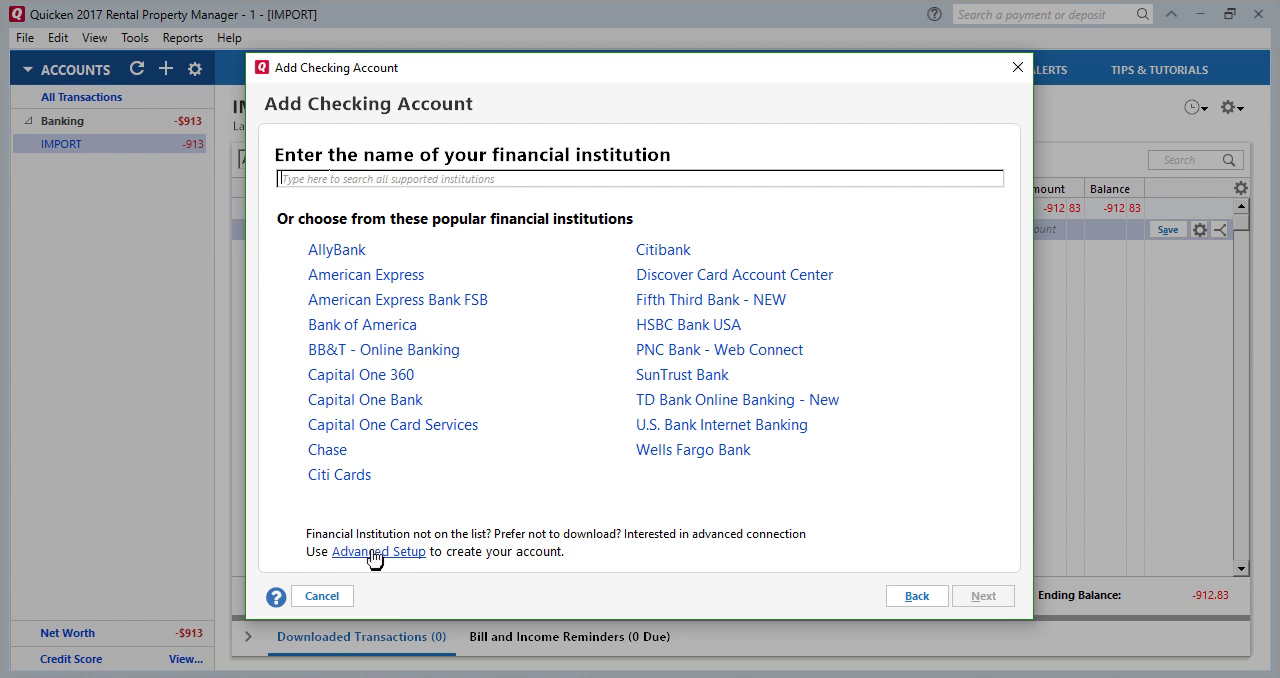Open the help icon in the title bar
This screenshot has height=678, width=1280.
tap(934, 14)
